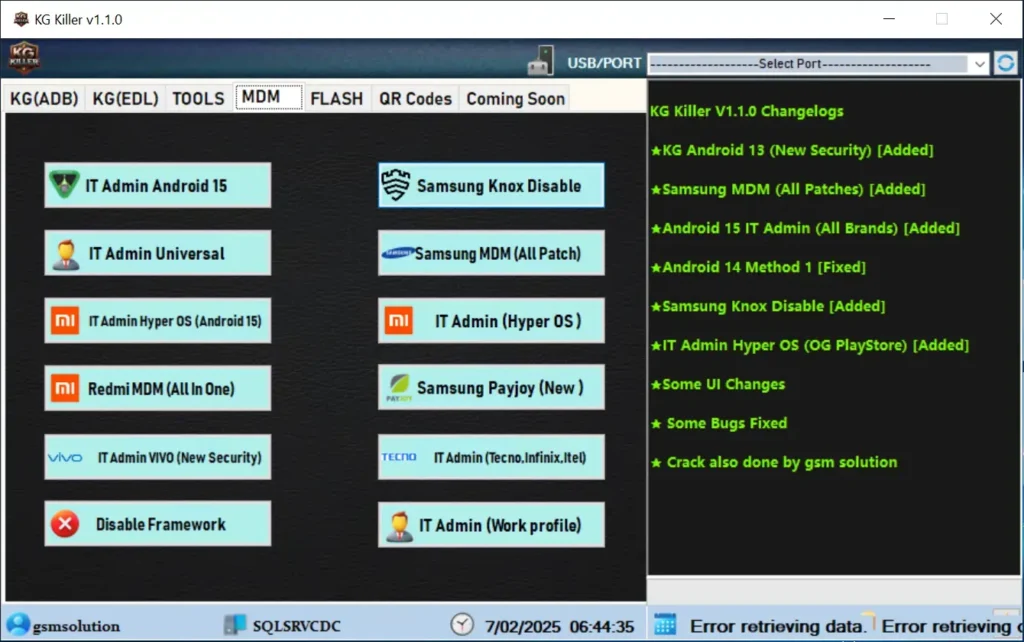This screenshot has height=642, width=1024.
Task: Refresh the USB port list
Action: coord(1006,63)
